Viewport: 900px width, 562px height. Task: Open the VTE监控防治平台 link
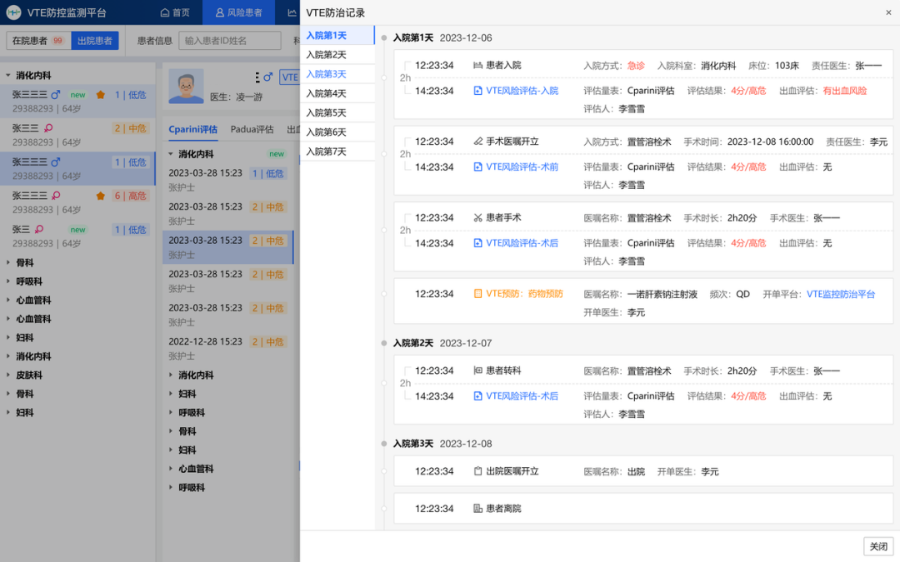point(840,295)
